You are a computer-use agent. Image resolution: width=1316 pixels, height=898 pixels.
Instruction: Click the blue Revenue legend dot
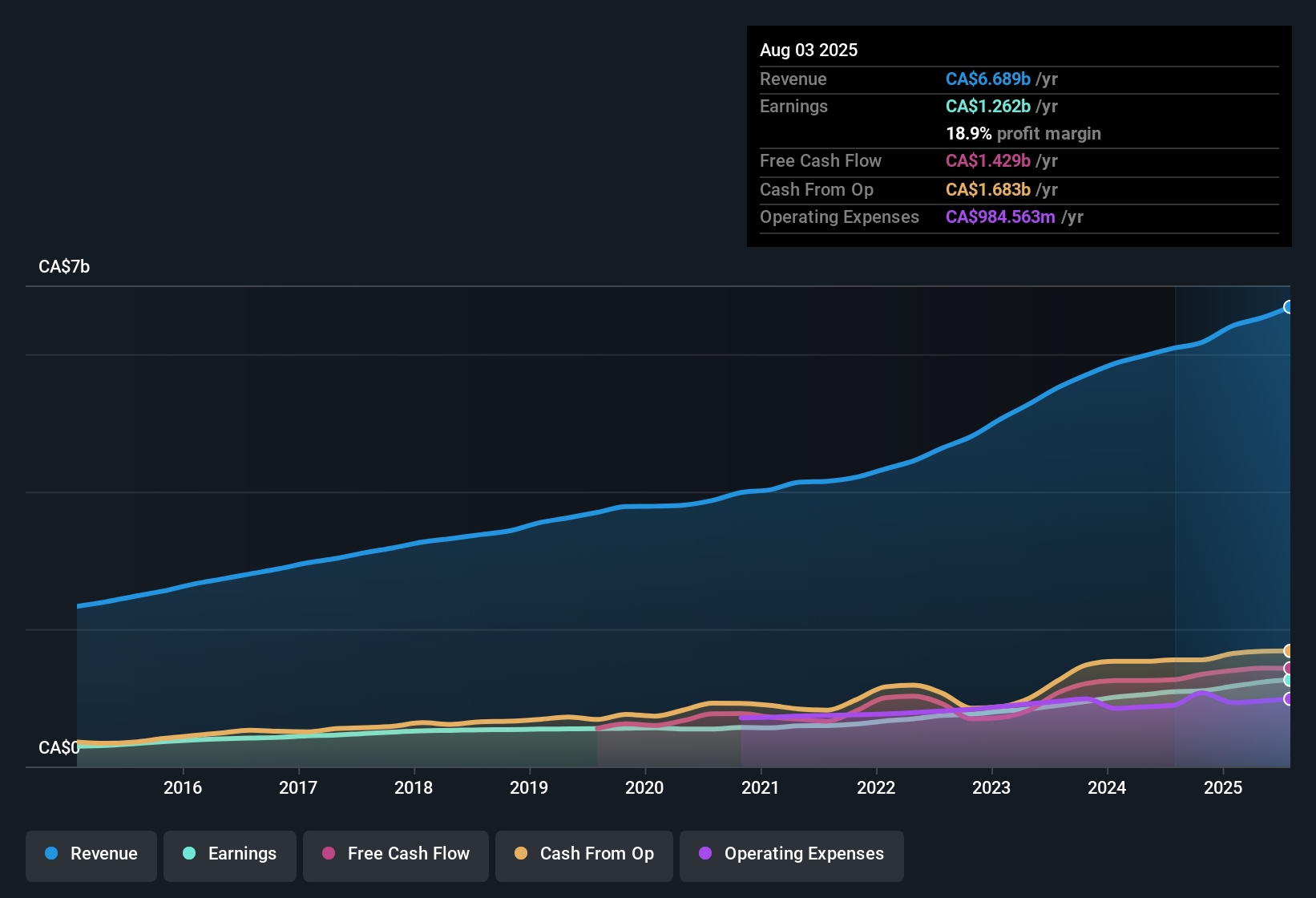(x=51, y=854)
